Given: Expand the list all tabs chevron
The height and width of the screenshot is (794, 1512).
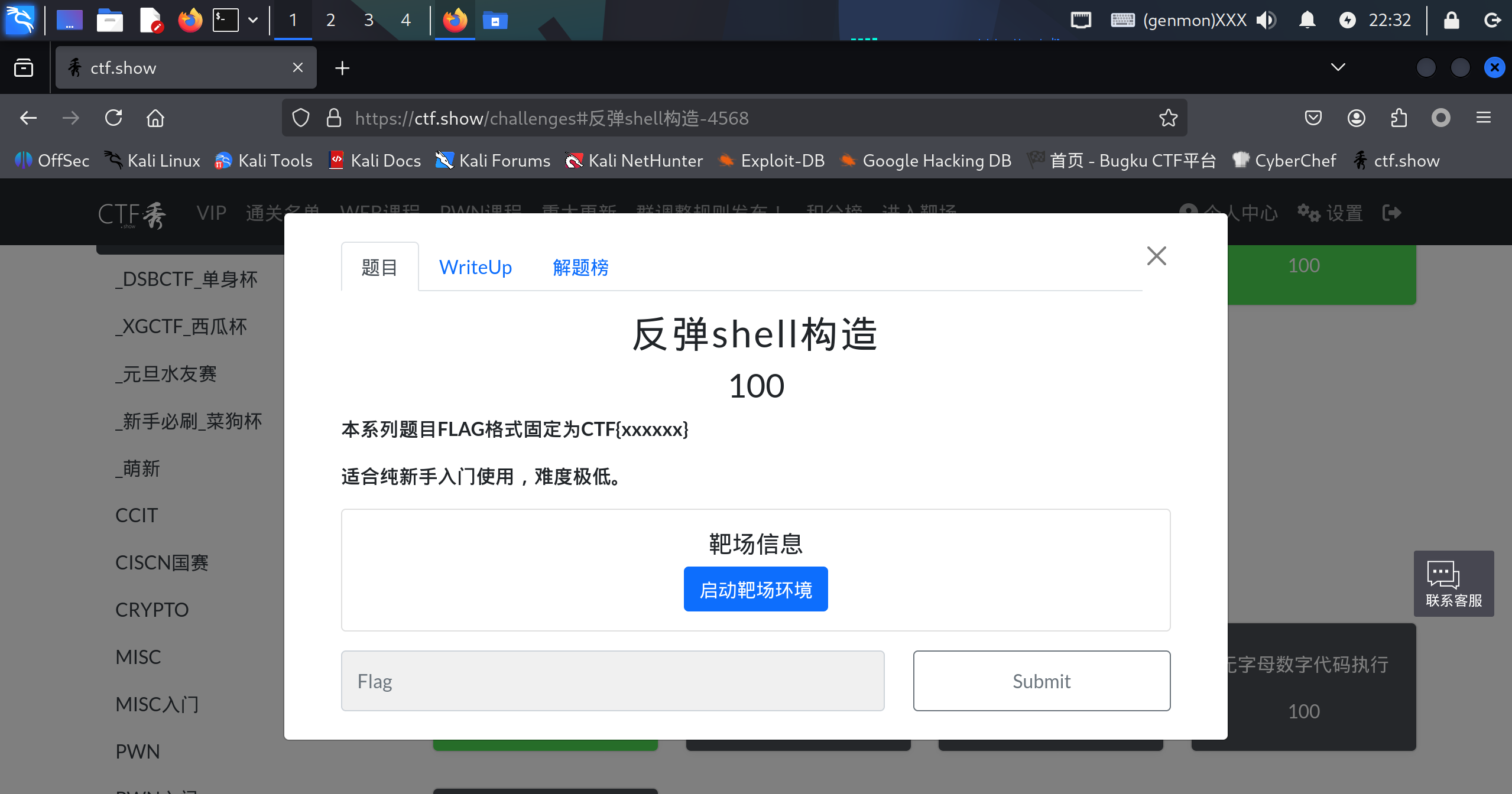Looking at the screenshot, I should coord(1338,67).
